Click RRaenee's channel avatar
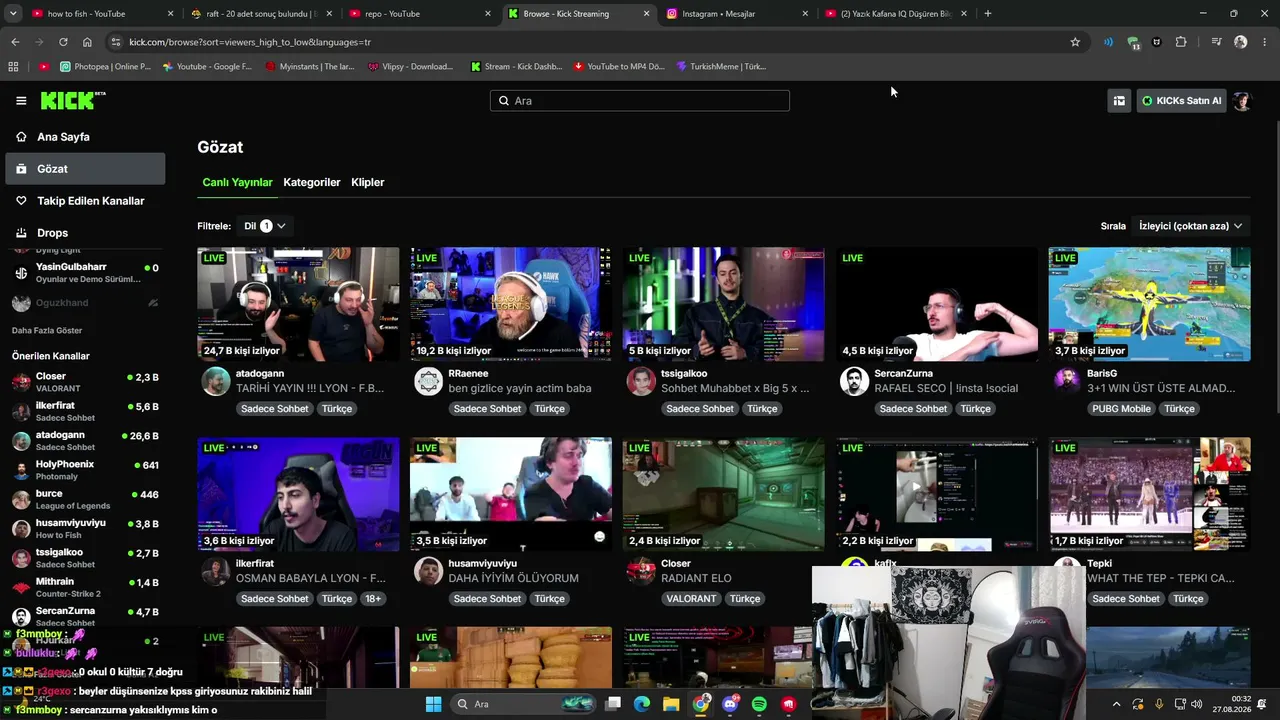 [429, 381]
